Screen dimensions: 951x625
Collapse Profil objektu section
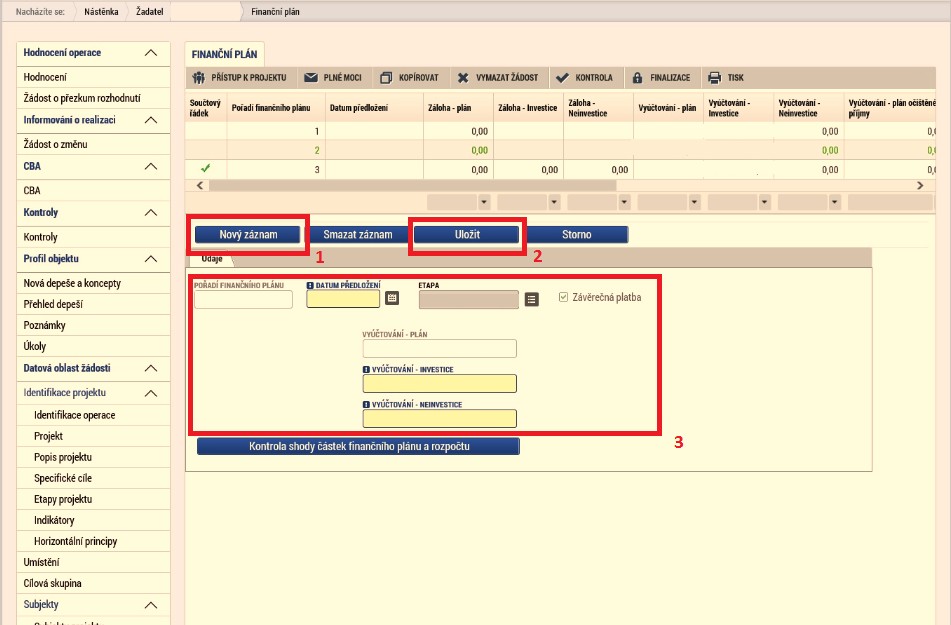click(151, 258)
